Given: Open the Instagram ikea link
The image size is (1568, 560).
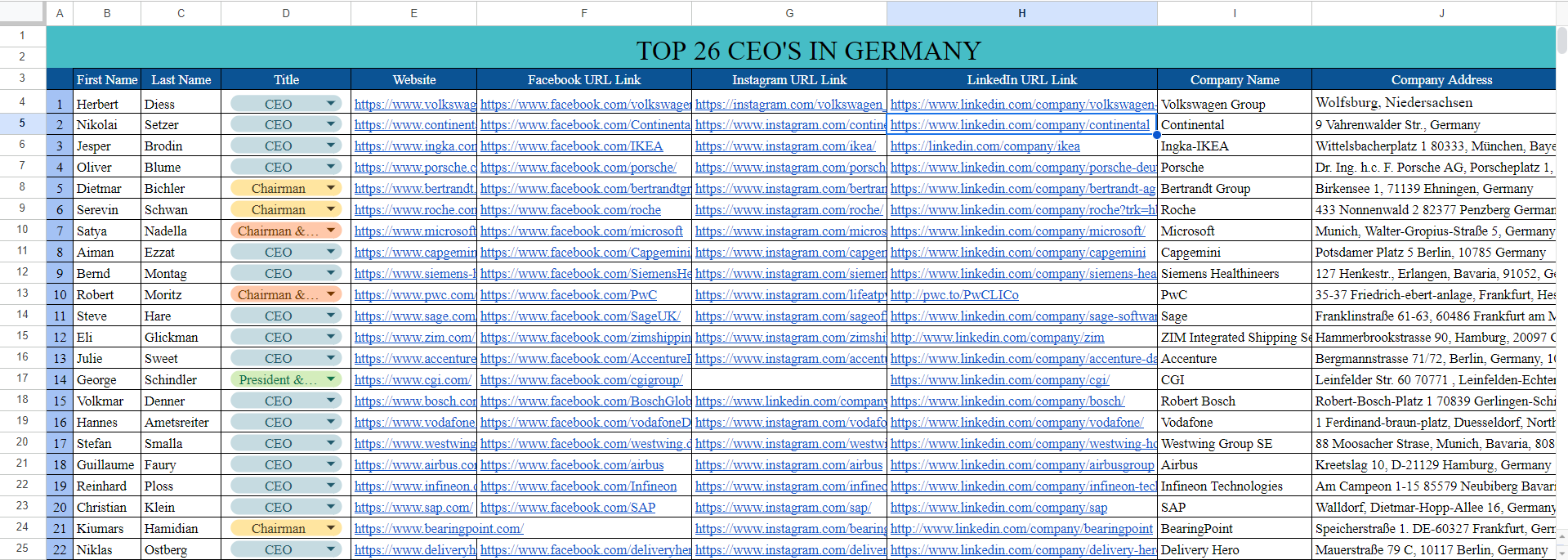Looking at the screenshot, I should pyautogui.click(x=785, y=146).
